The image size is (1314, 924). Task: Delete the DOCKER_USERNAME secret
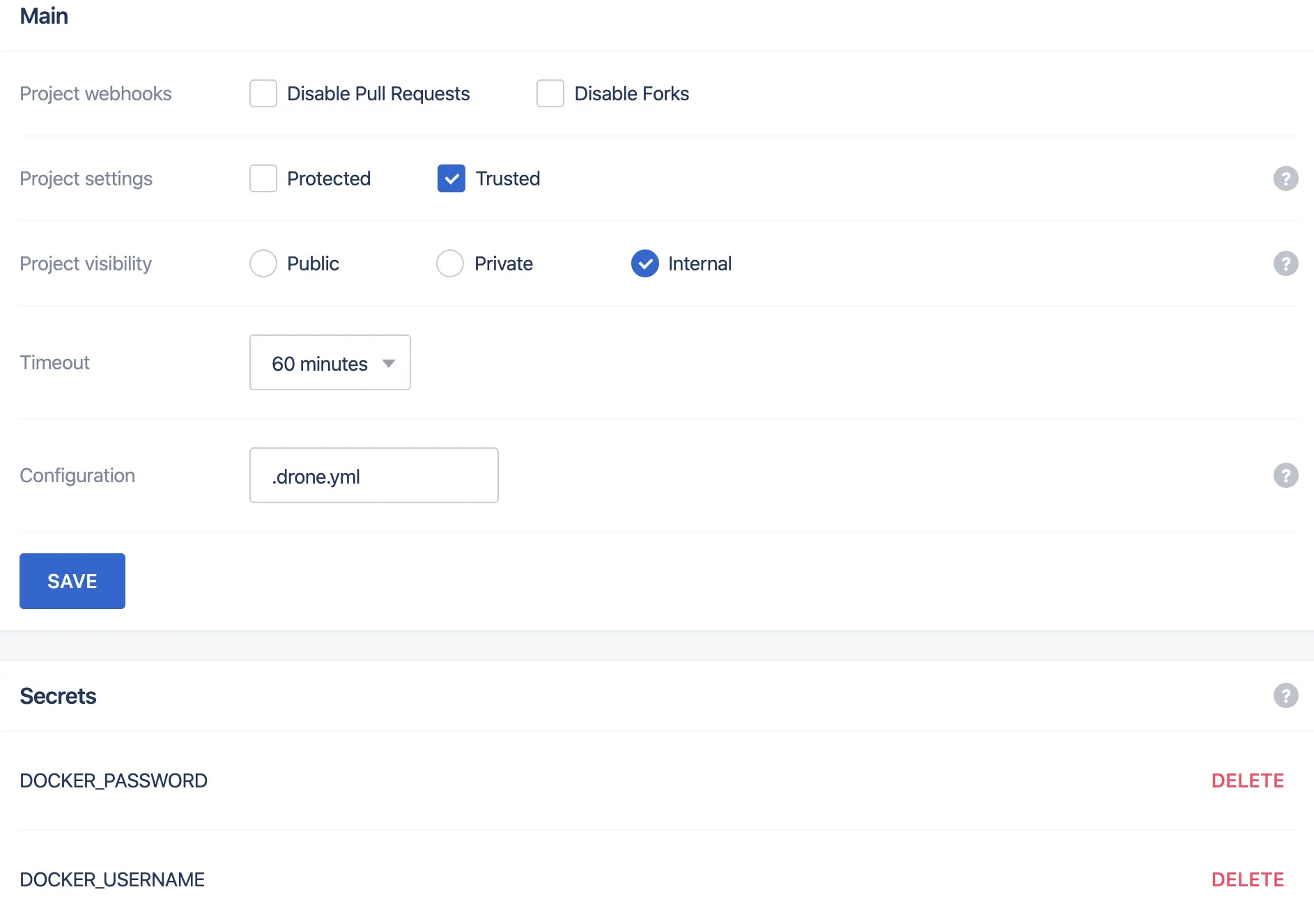[1247, 879]
